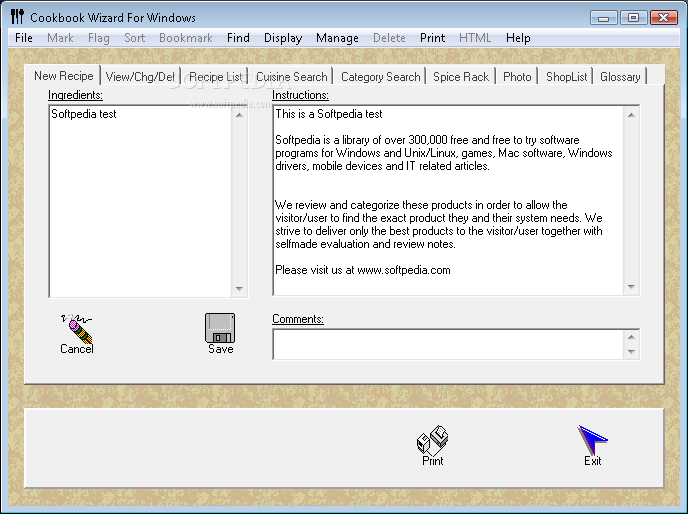Image resolution: width=688 pixels, height=514 pixels.
Task: Click Comments scrollbar up arrow
Action: [x=631, y=337]
